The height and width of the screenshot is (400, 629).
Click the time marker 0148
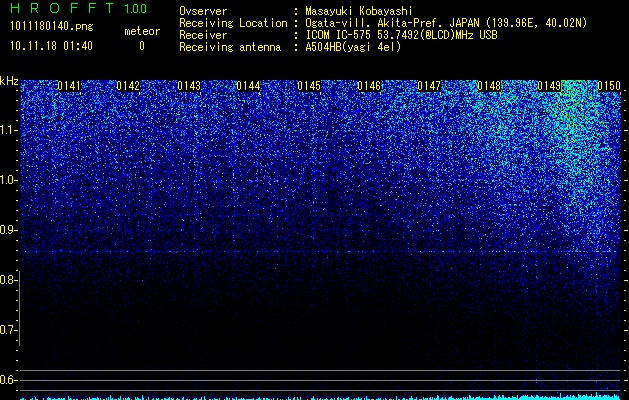489,86
